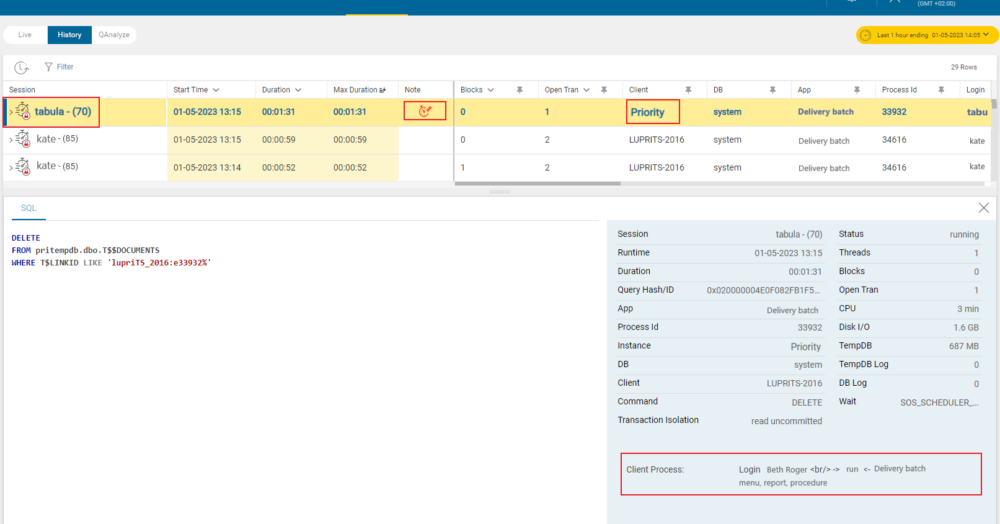Select the History tab
The width and height of the screenshot is (1000, 524).
[x=70, y=35]
